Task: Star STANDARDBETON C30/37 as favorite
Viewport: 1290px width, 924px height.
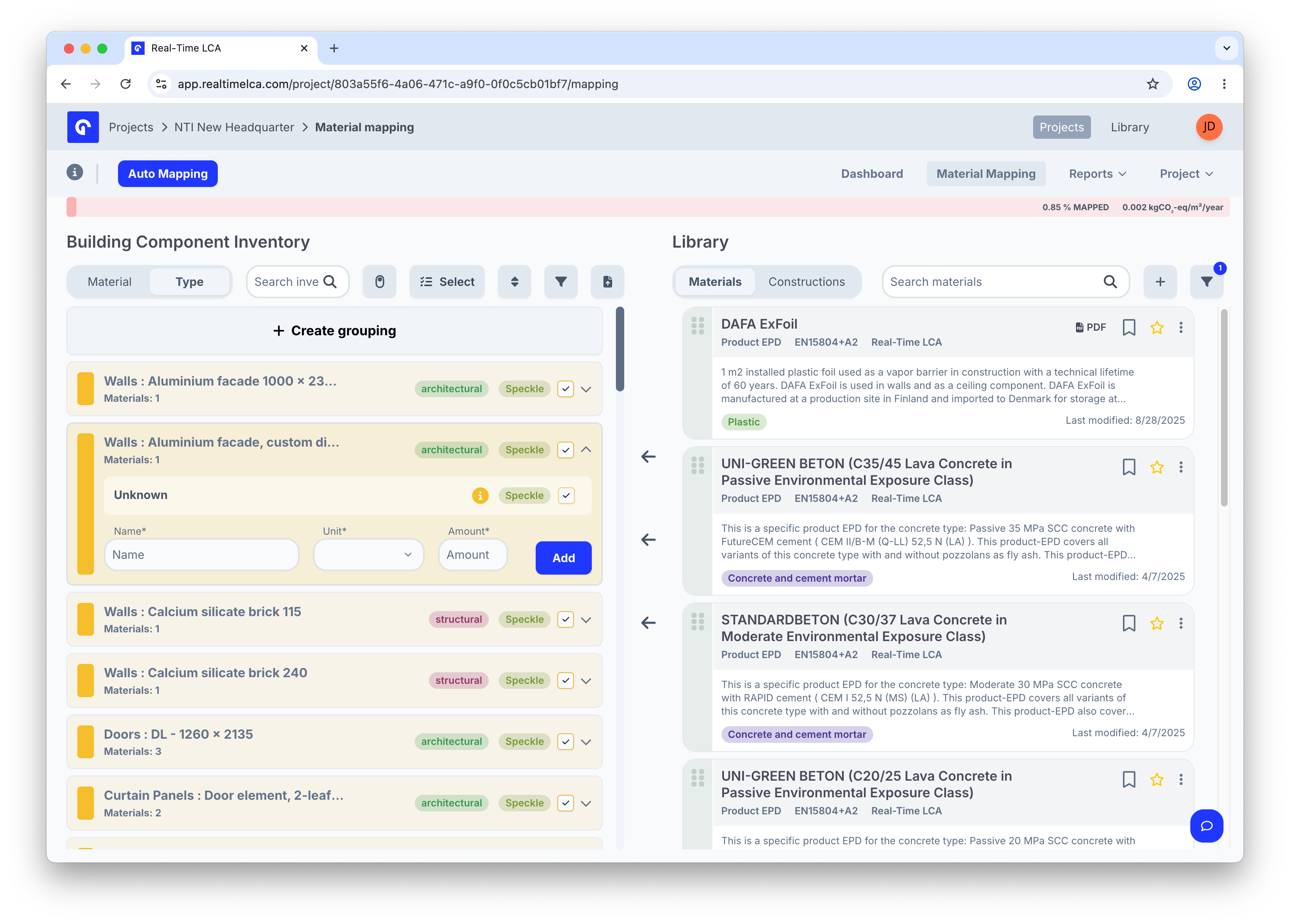Action: pyautogui.click(x=1156, y=624)
